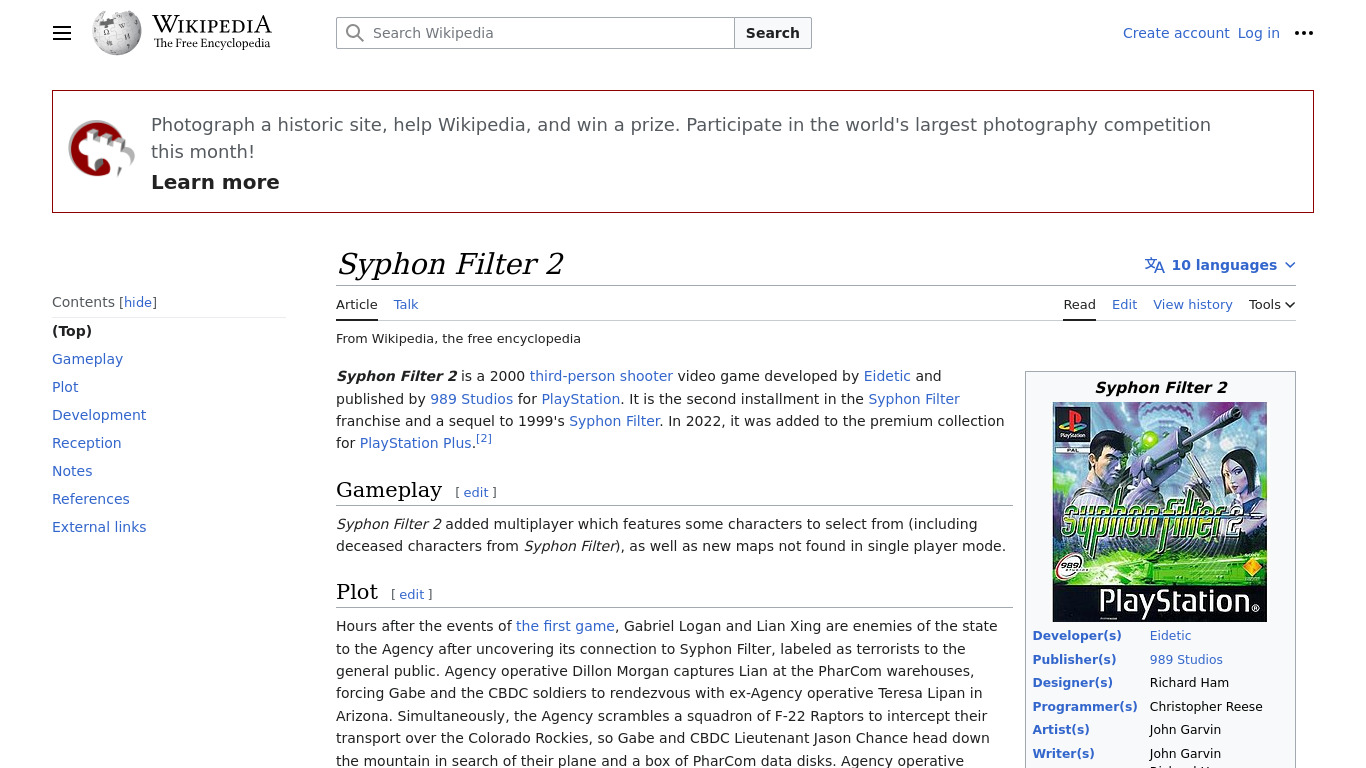Open the Syphon Filter 2 cover image
This screenshot has width=1366, height=768.
[1160, 512]
